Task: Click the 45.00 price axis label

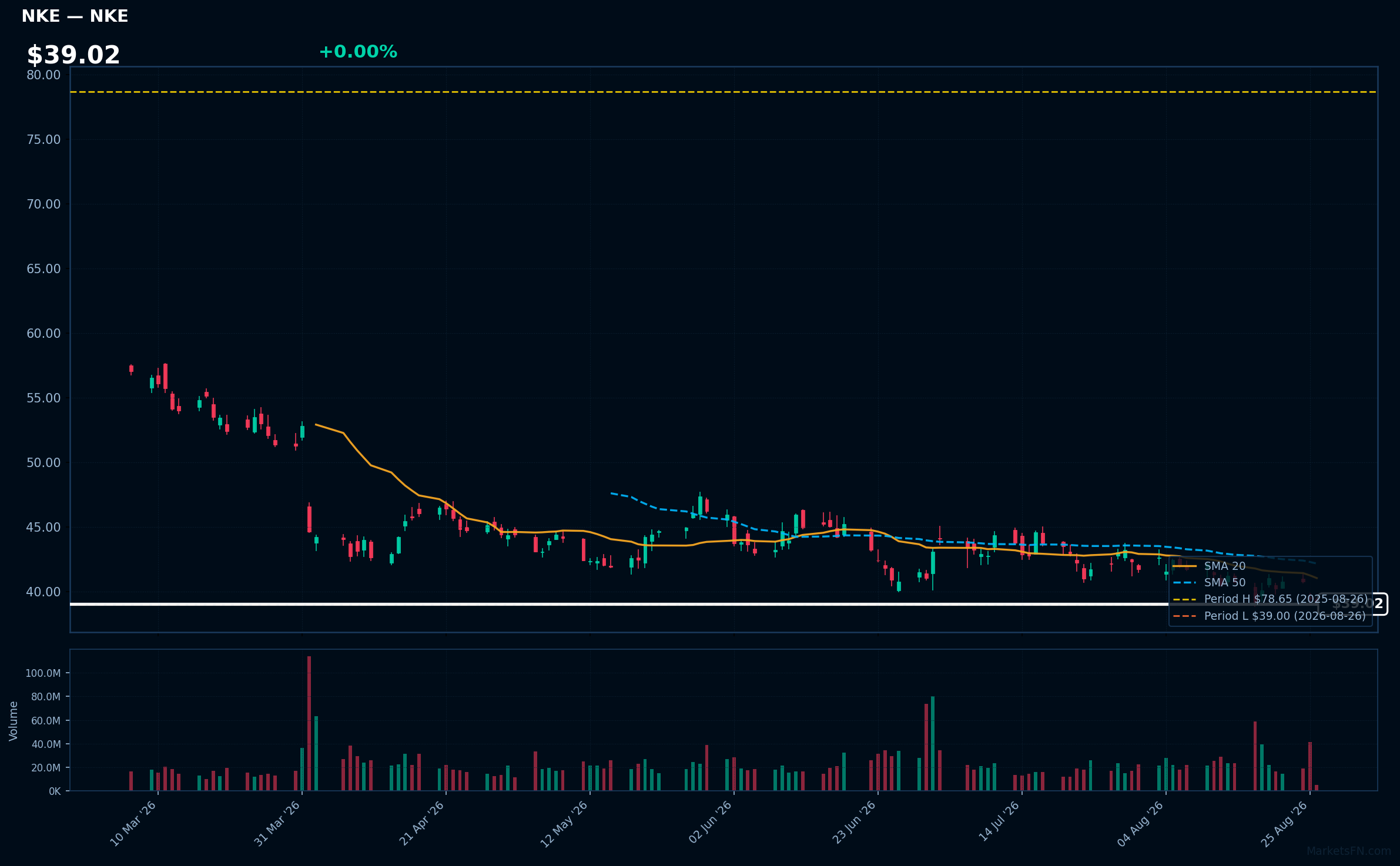Action: (x=43, y=527)
